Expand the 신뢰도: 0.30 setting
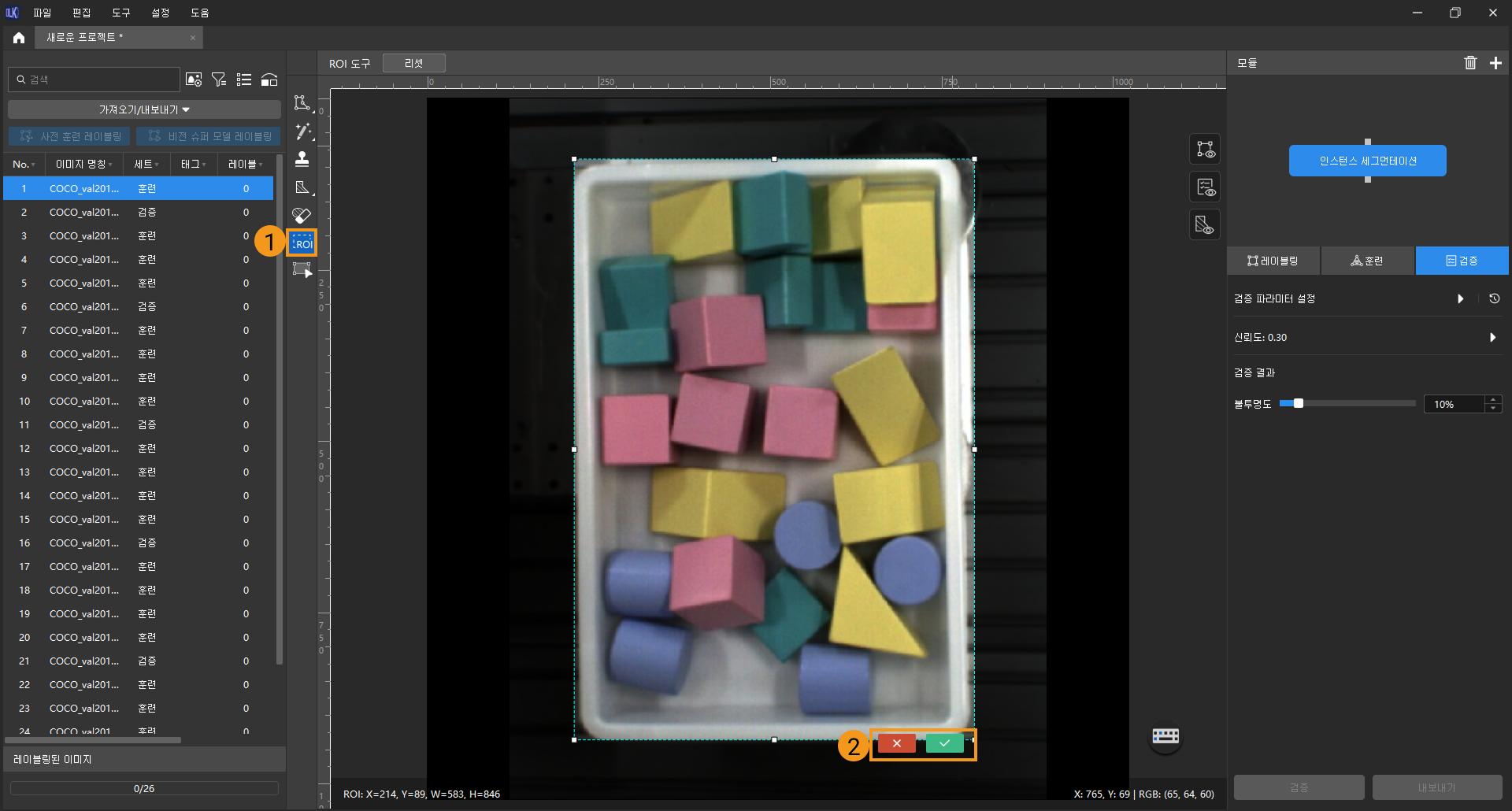The width and height of the screenshot is (1512, 811). pyautogui.click(x=1492, y=338)
